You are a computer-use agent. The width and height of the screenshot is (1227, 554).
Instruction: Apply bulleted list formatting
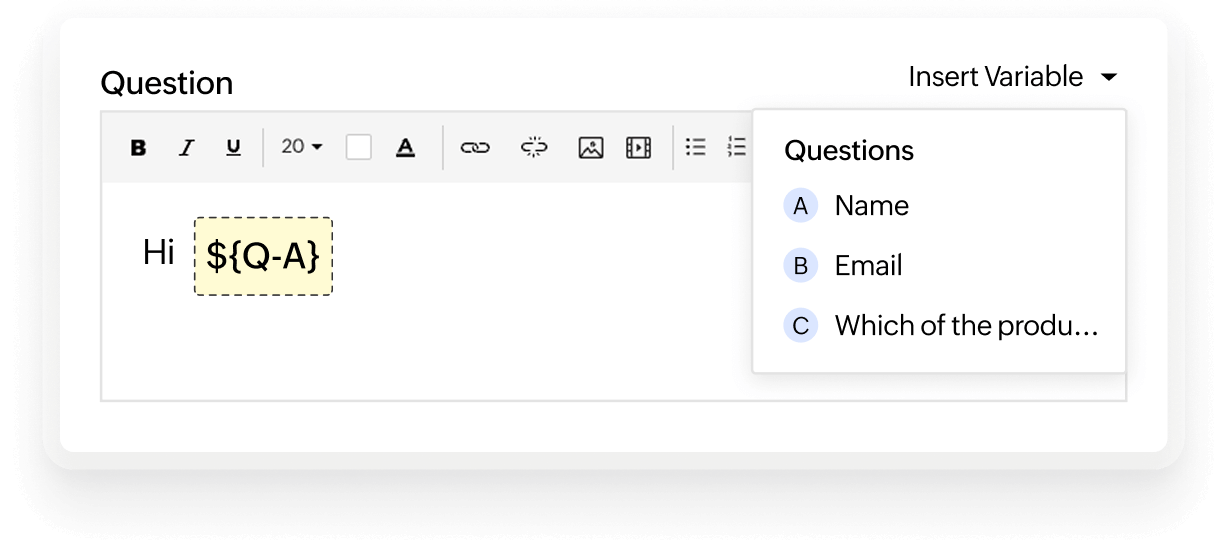point(696,148)
